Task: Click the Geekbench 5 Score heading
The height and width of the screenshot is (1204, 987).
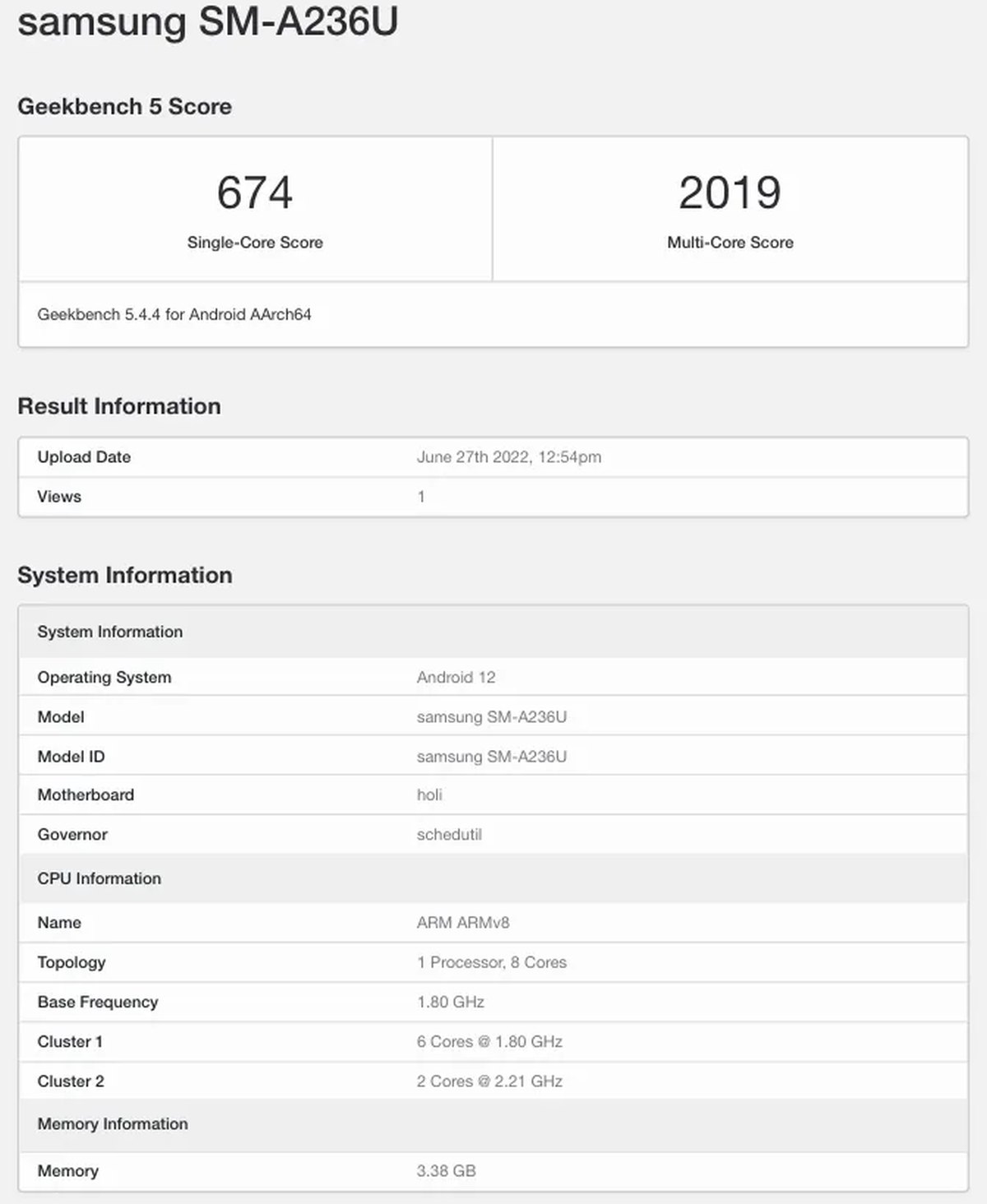Action: click(x=124, y=107)
